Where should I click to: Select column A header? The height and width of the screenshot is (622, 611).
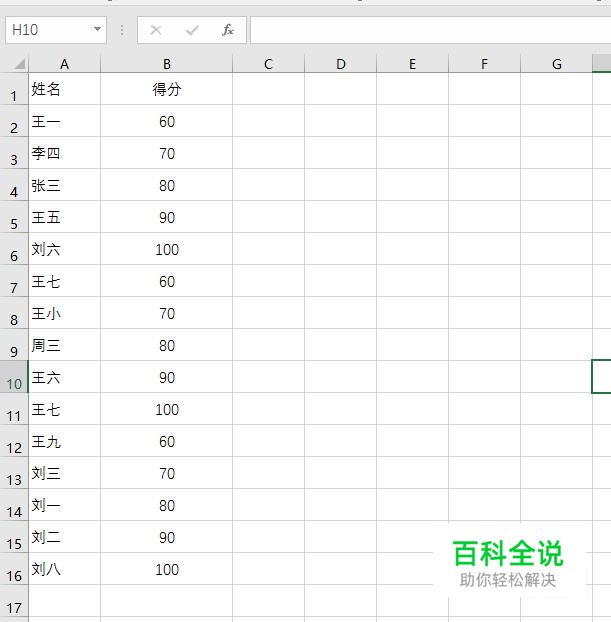65,64
